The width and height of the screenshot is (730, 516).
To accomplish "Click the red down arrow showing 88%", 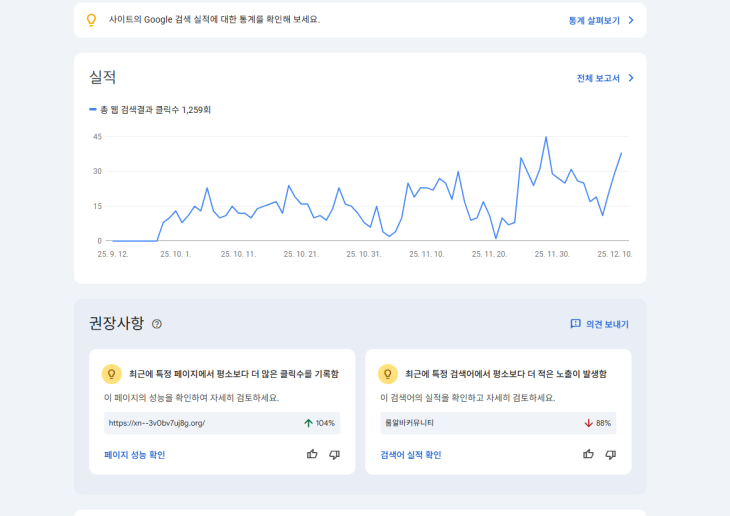I will pos(588,423).
